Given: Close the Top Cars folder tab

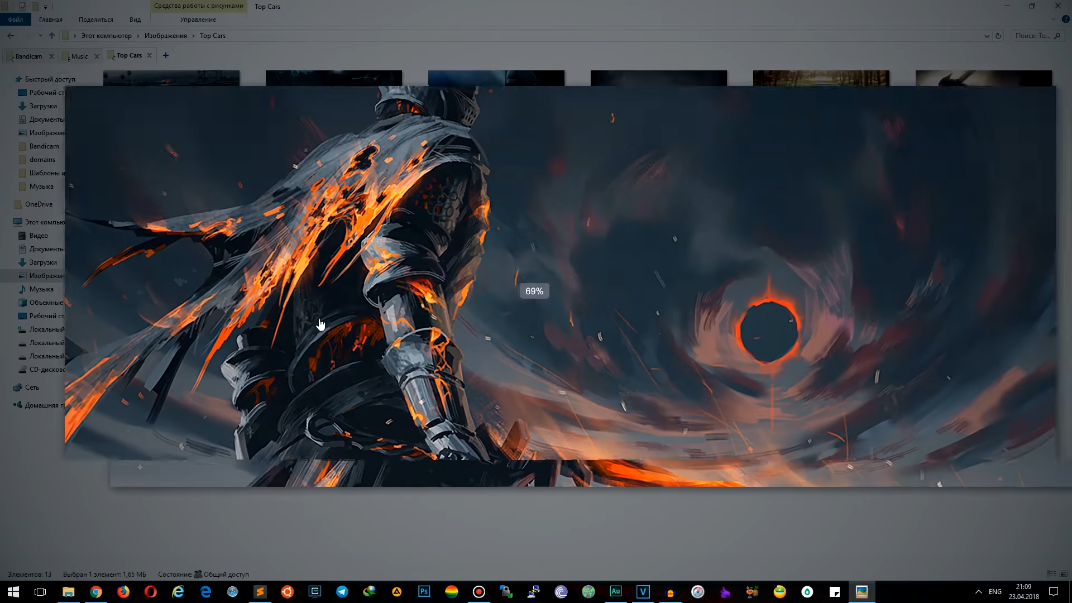Looking at the screenshot, I should (149, 55).
